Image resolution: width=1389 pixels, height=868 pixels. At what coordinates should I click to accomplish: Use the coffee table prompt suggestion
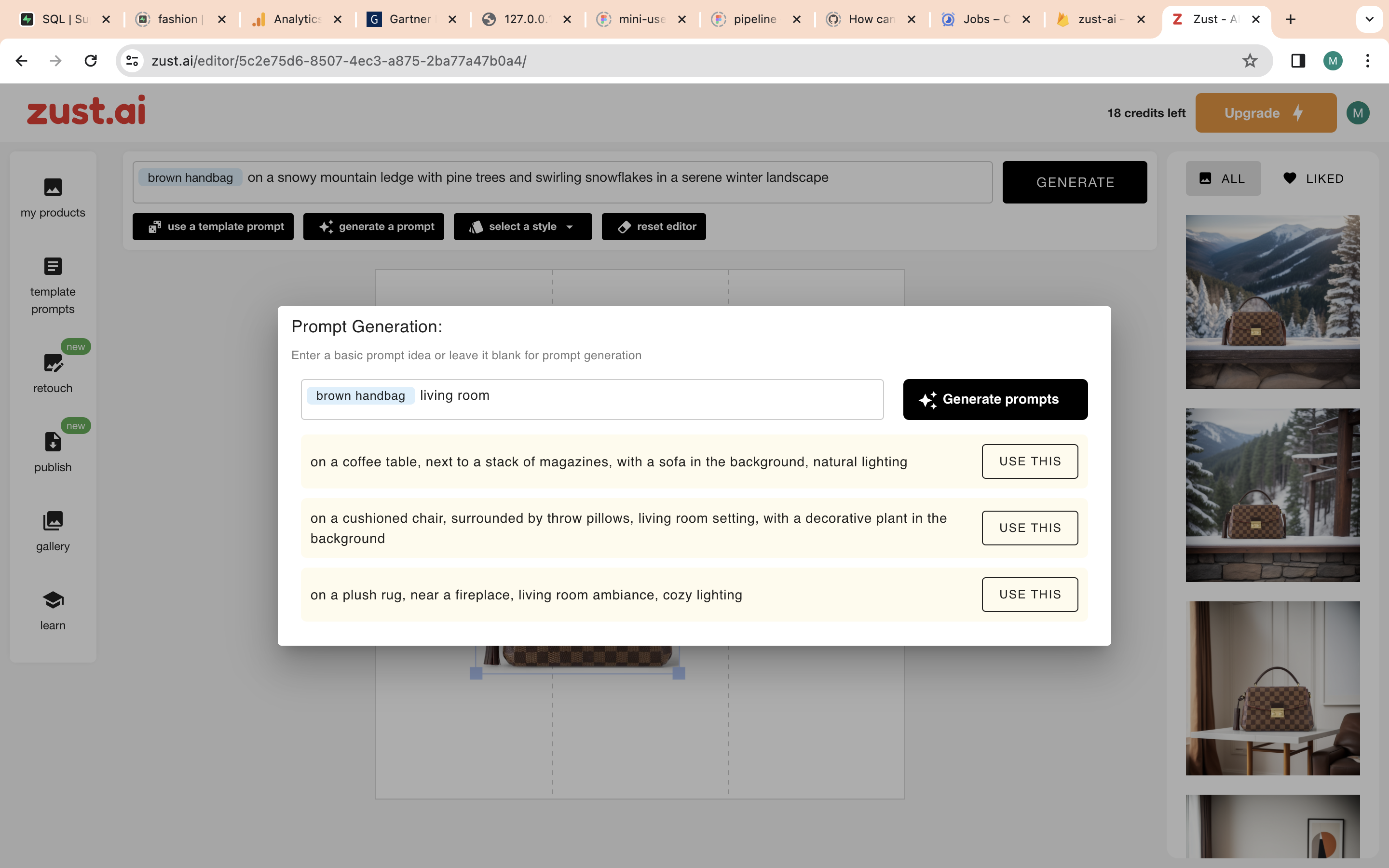tap(1029, 461)
